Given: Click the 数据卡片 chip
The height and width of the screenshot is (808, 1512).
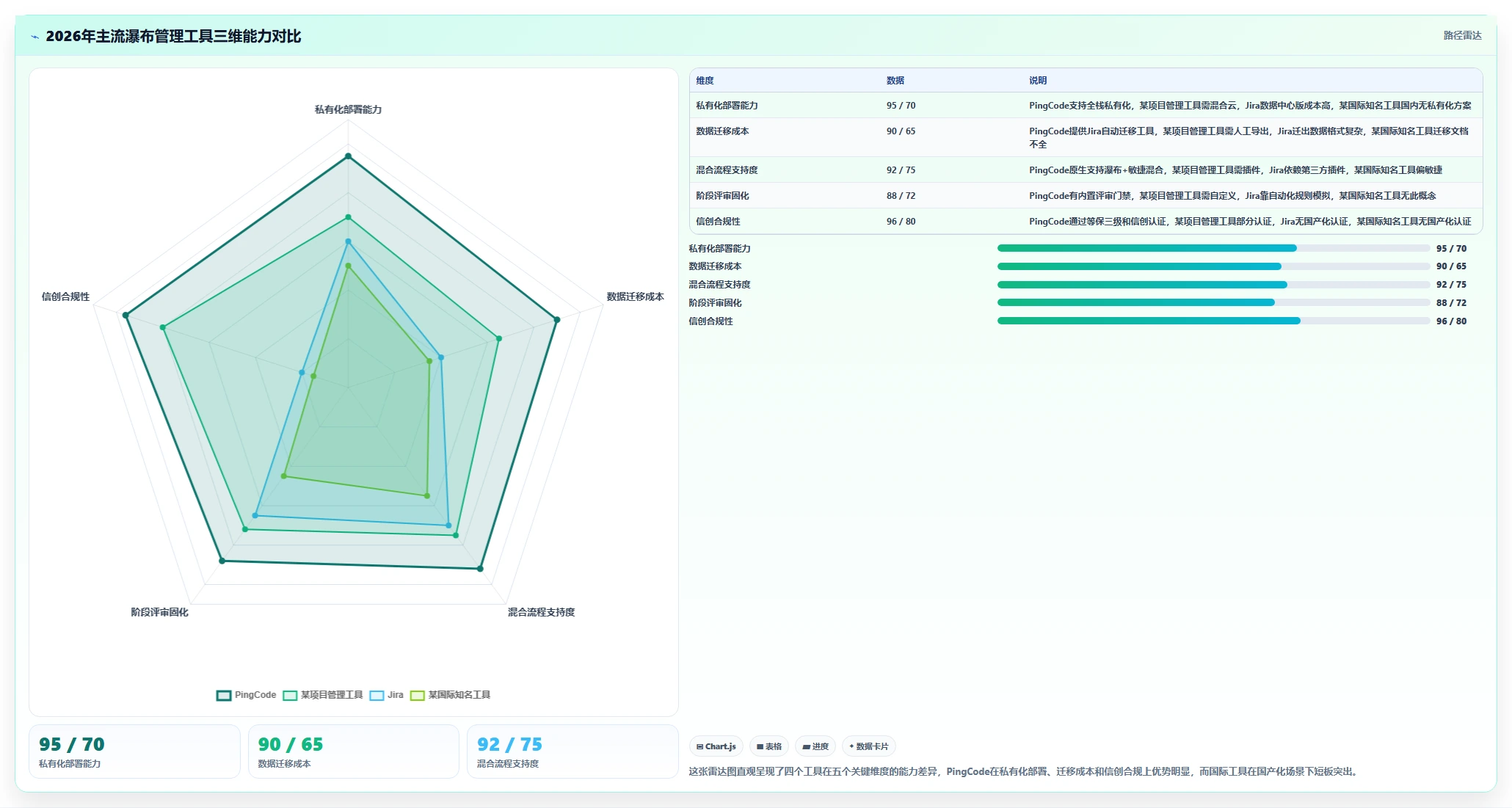Looking at the screenshot, I should pyautogui.click(x=868, y=746).
